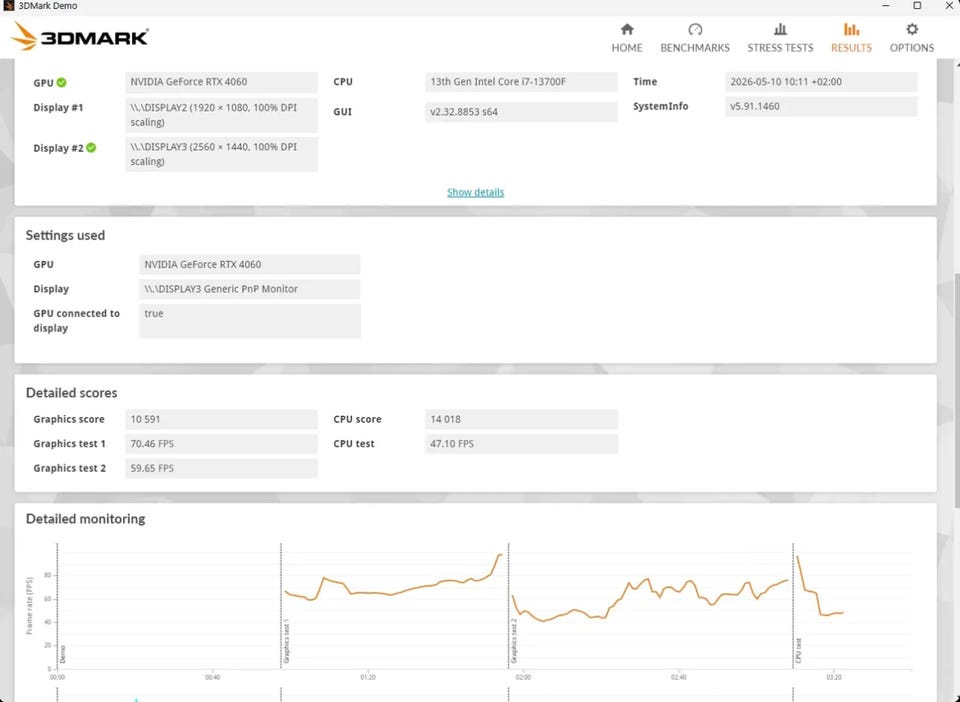Image resolution: width=960 pixels, height=702 pixels.
Task: Click the GUI value v2.32.8853 s64
Action: tap(521, 112)
